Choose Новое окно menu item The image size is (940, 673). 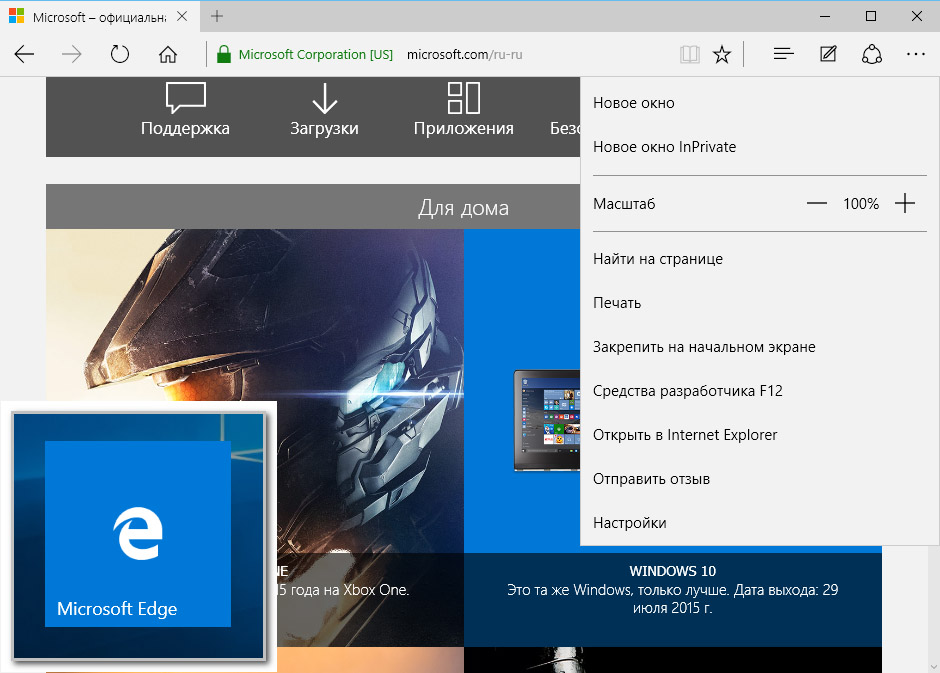(760, 103)
